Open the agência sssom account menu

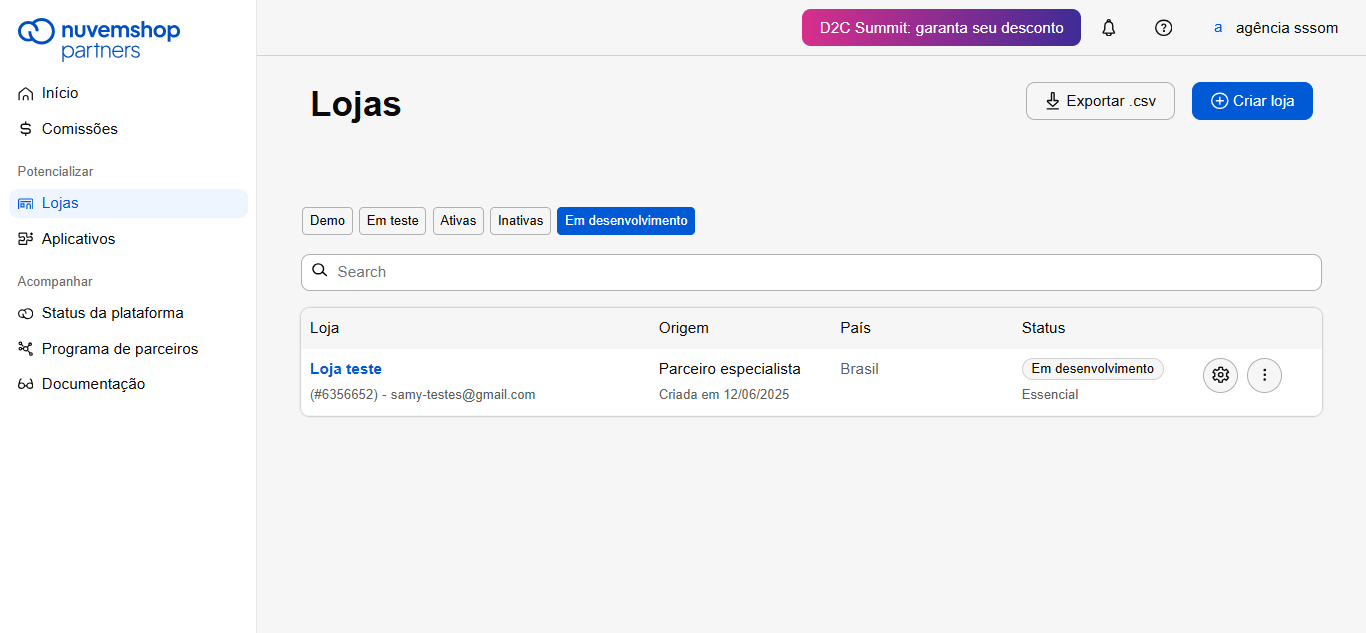point(1275,28)
